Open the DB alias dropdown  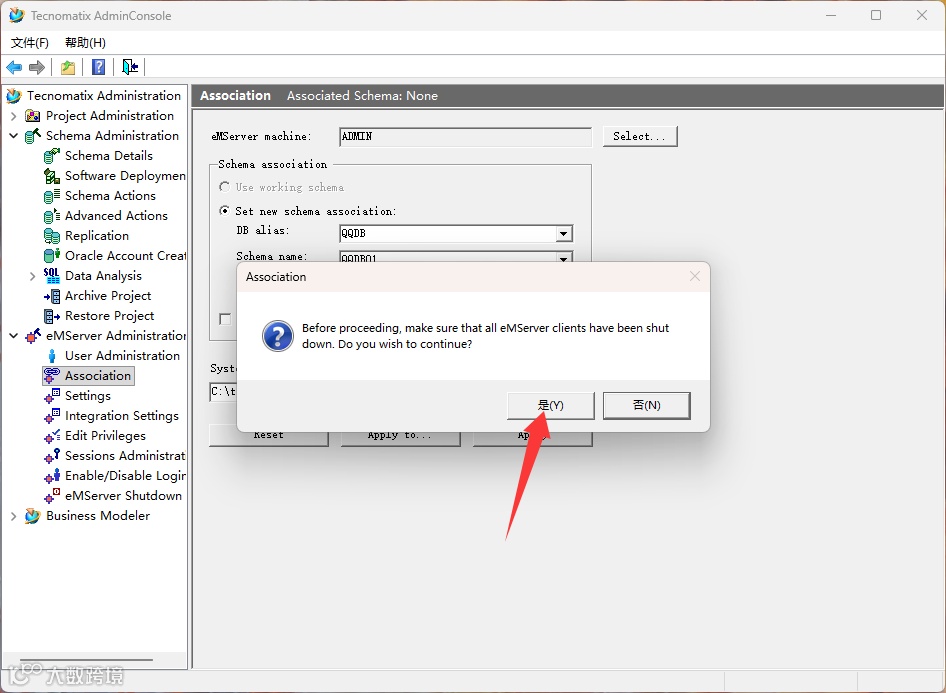pyautogui.click(x=563, y=233)
